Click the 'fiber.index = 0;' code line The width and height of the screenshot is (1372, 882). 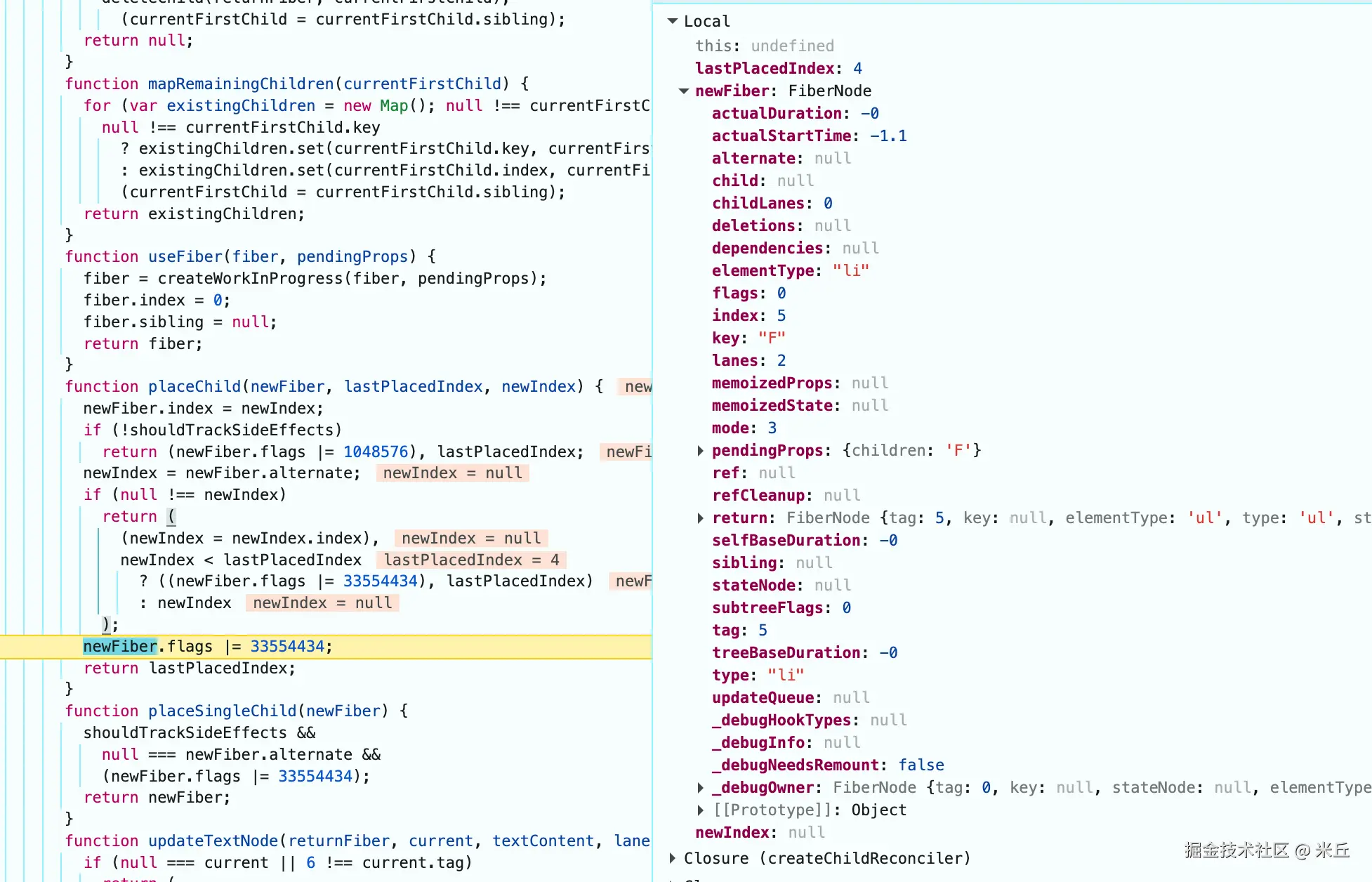pos(157,300)
